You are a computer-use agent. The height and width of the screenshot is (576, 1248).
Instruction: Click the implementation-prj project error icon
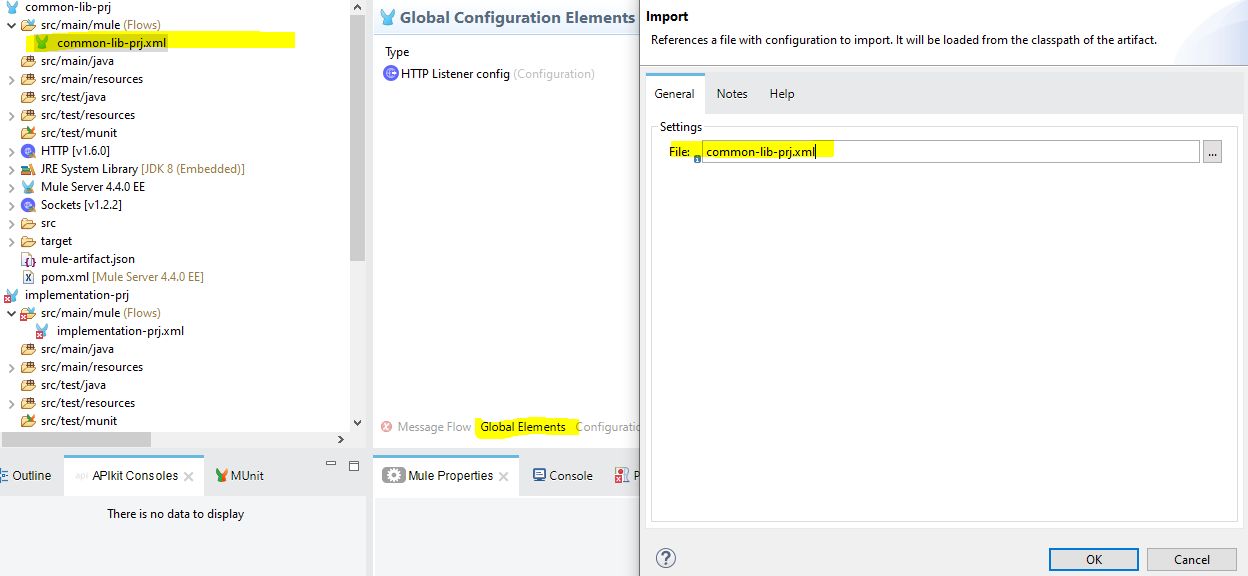point(12,296)
